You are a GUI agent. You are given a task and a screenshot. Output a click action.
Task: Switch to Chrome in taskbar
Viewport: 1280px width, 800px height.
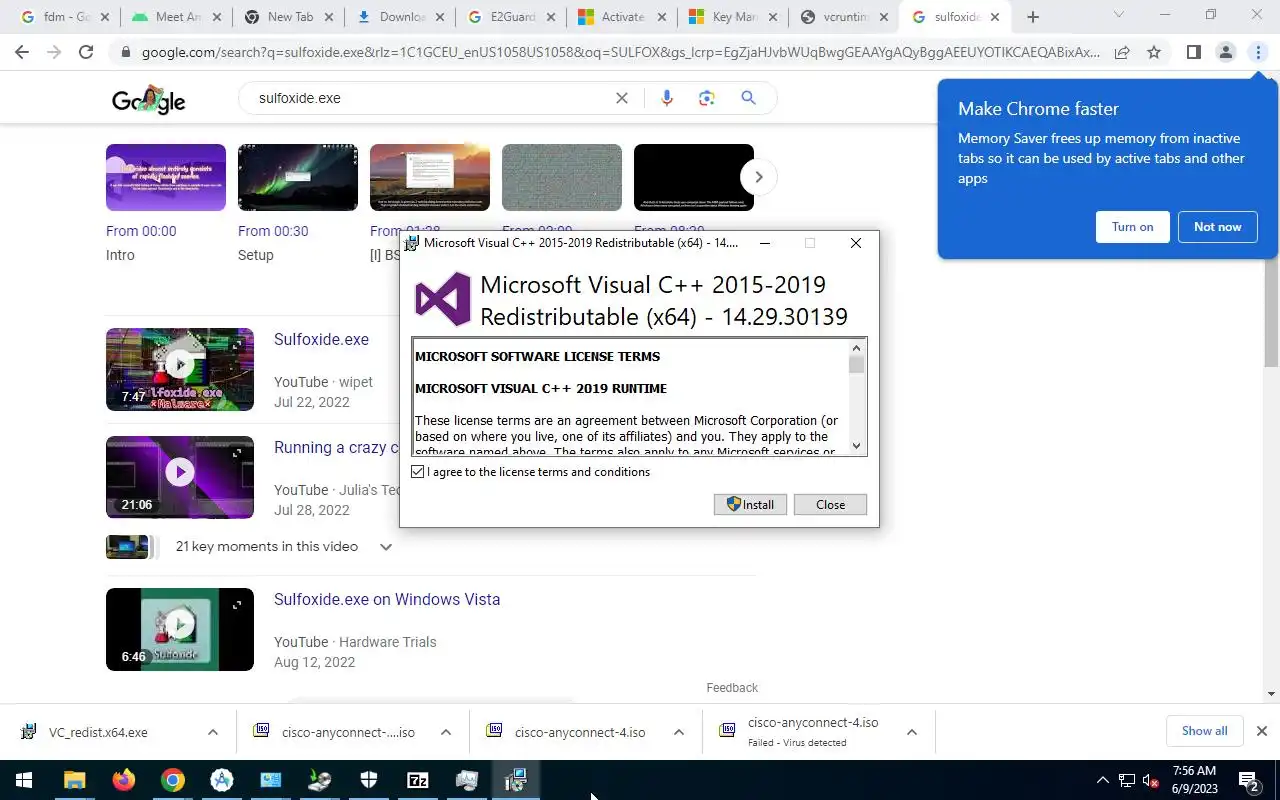tap(173, 780)
